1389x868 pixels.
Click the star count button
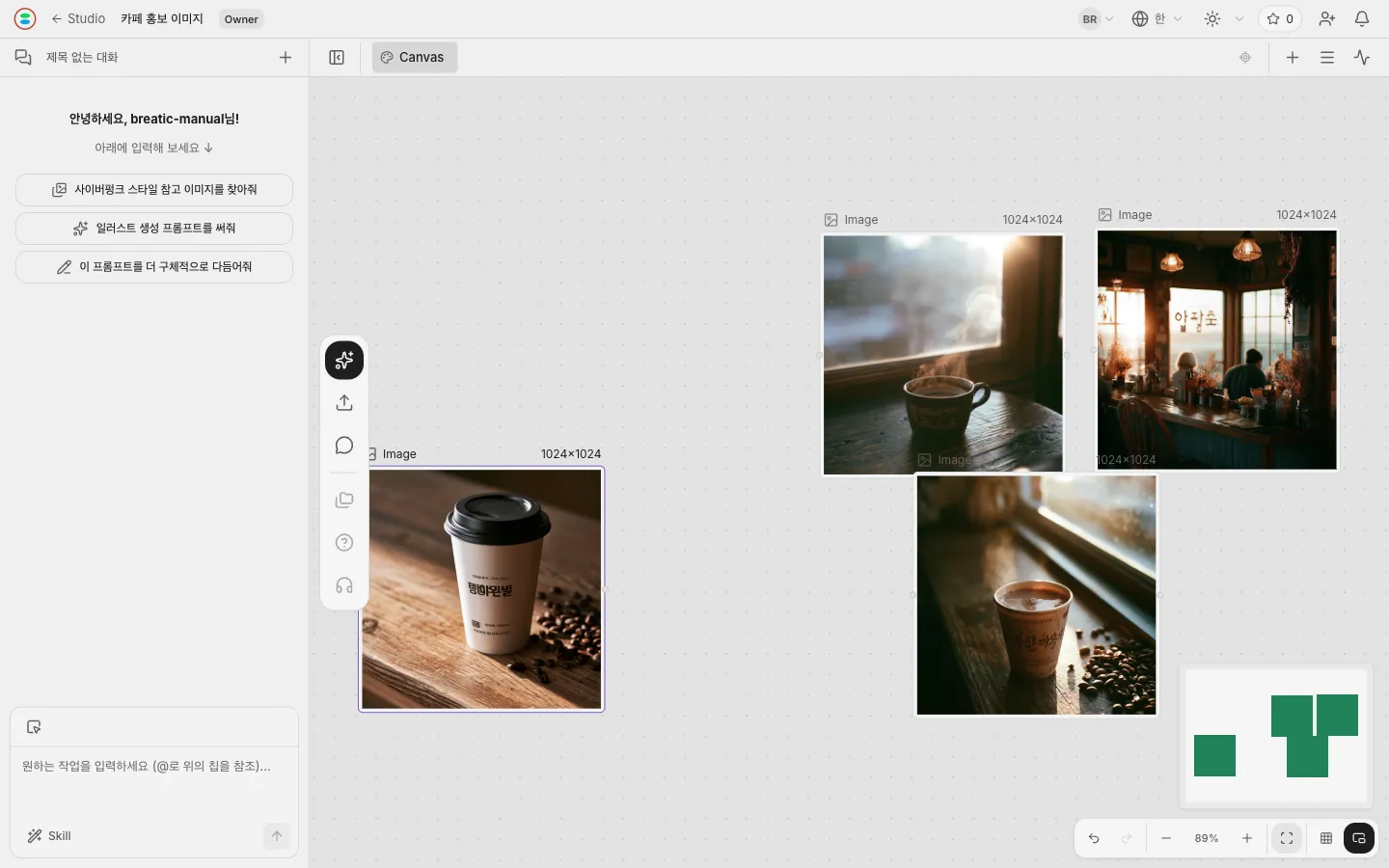1280,19
